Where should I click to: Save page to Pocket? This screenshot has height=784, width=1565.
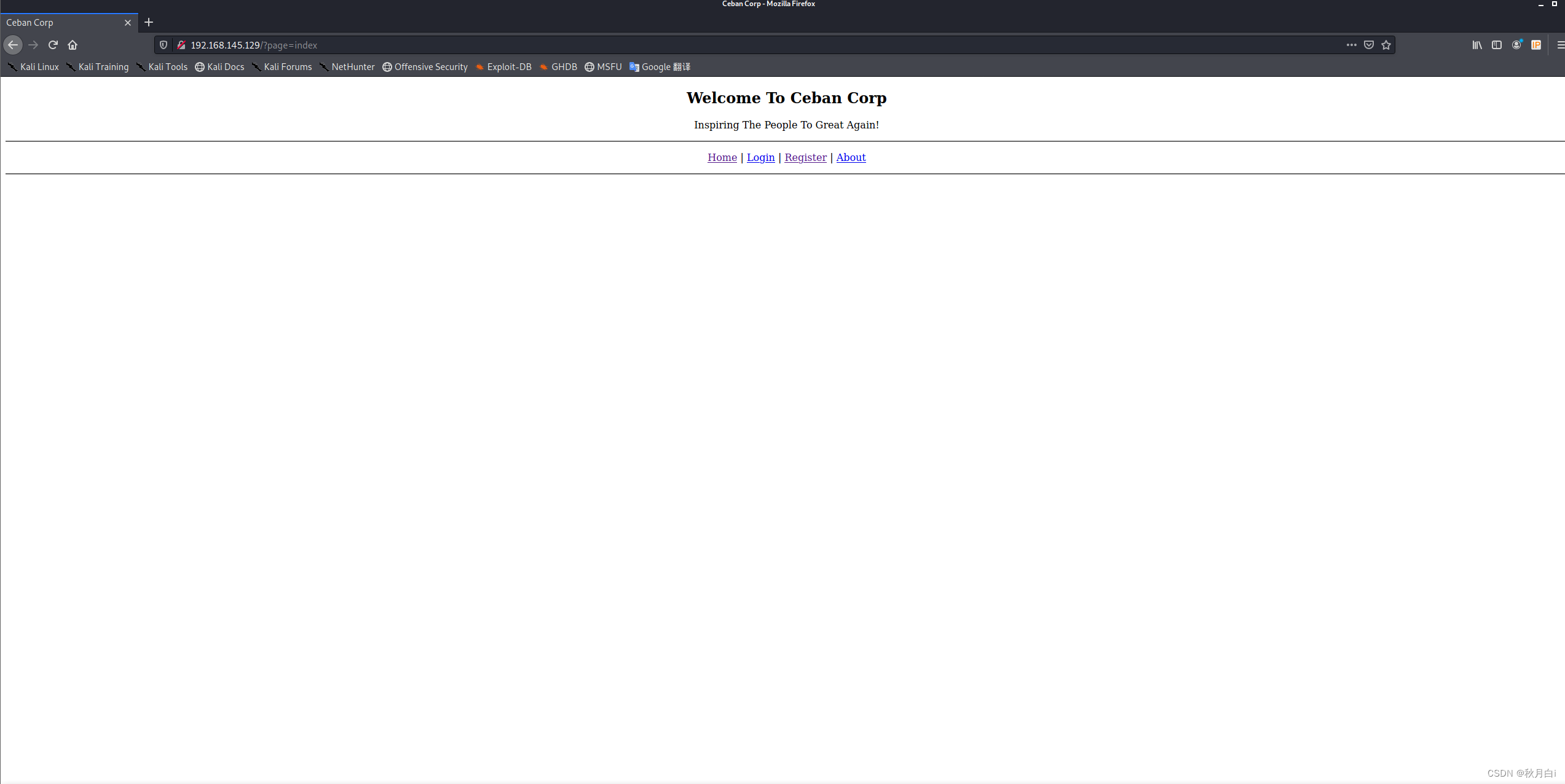[x=1369, y=45]
